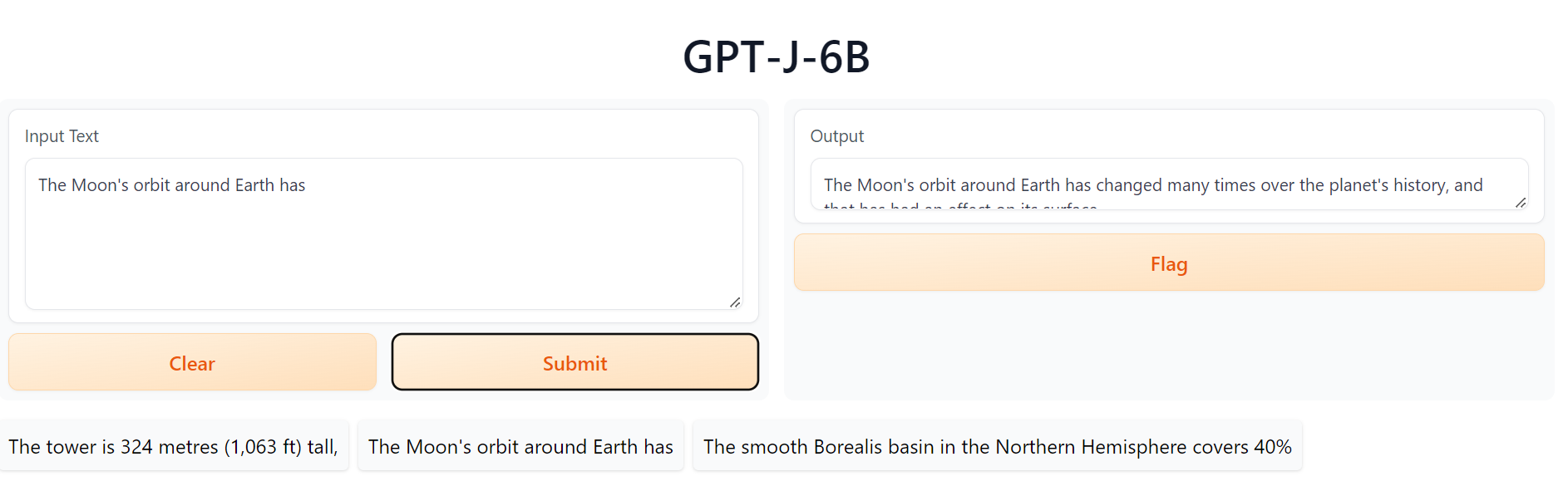Image resolution: width=1568 pixels, height=486 pixels.
Task: Click the 'Input Text' label
Action: 62,135
